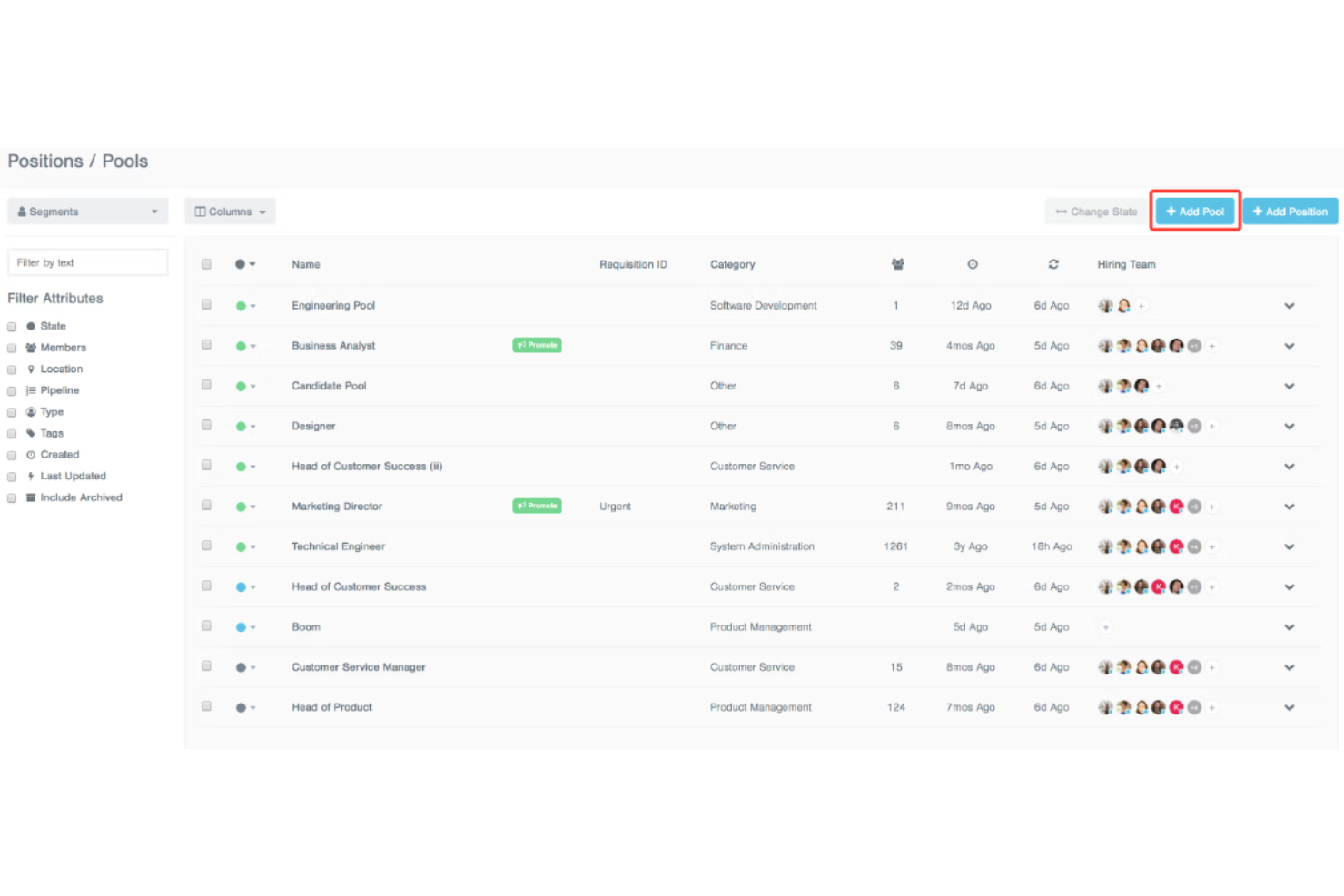This screenshot has height=896, width=1344.
Task: Click the Add Position button
Action: tap(1290, 212)
